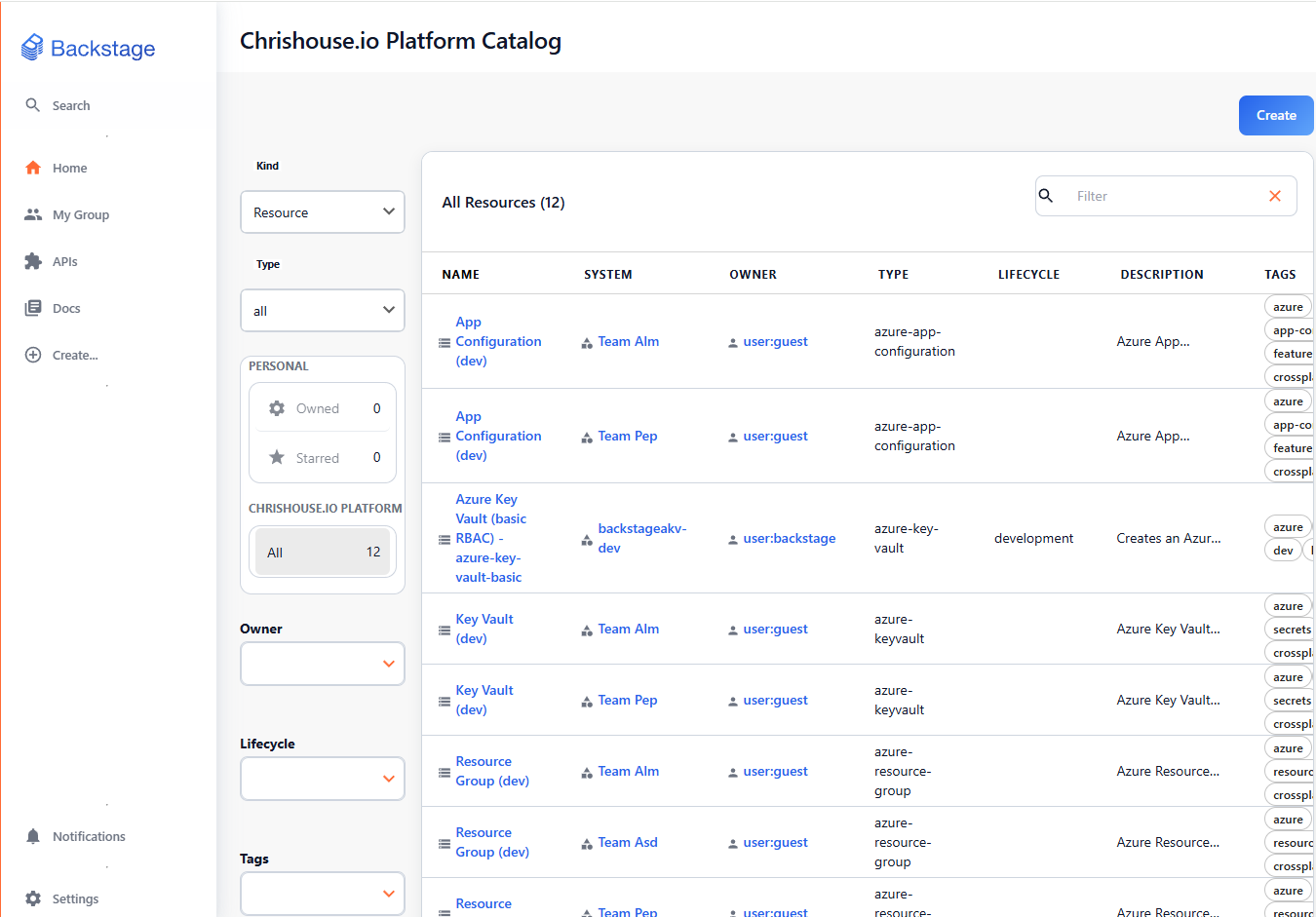Select the All 12 platform filter

pos(323,553)
